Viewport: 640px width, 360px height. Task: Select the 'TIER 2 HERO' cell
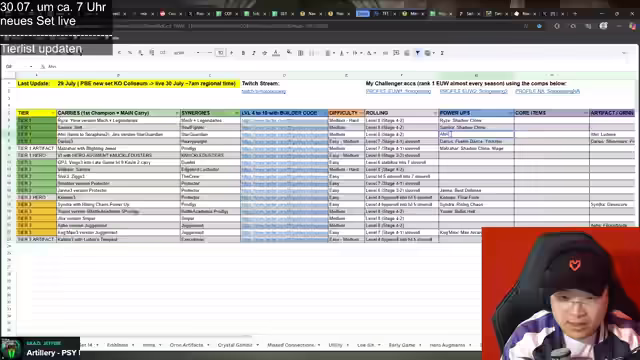pyautogui.click(x=36, y=197)
